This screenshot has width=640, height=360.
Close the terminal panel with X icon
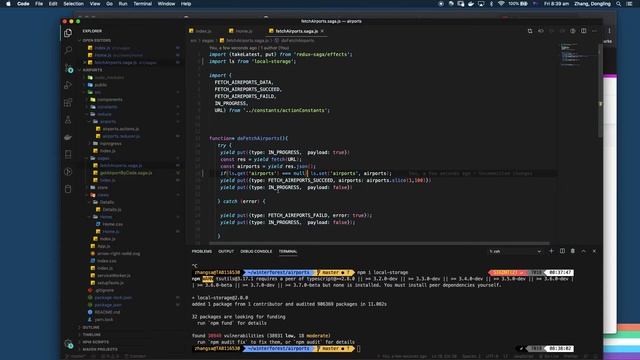[x=594, y=251]
